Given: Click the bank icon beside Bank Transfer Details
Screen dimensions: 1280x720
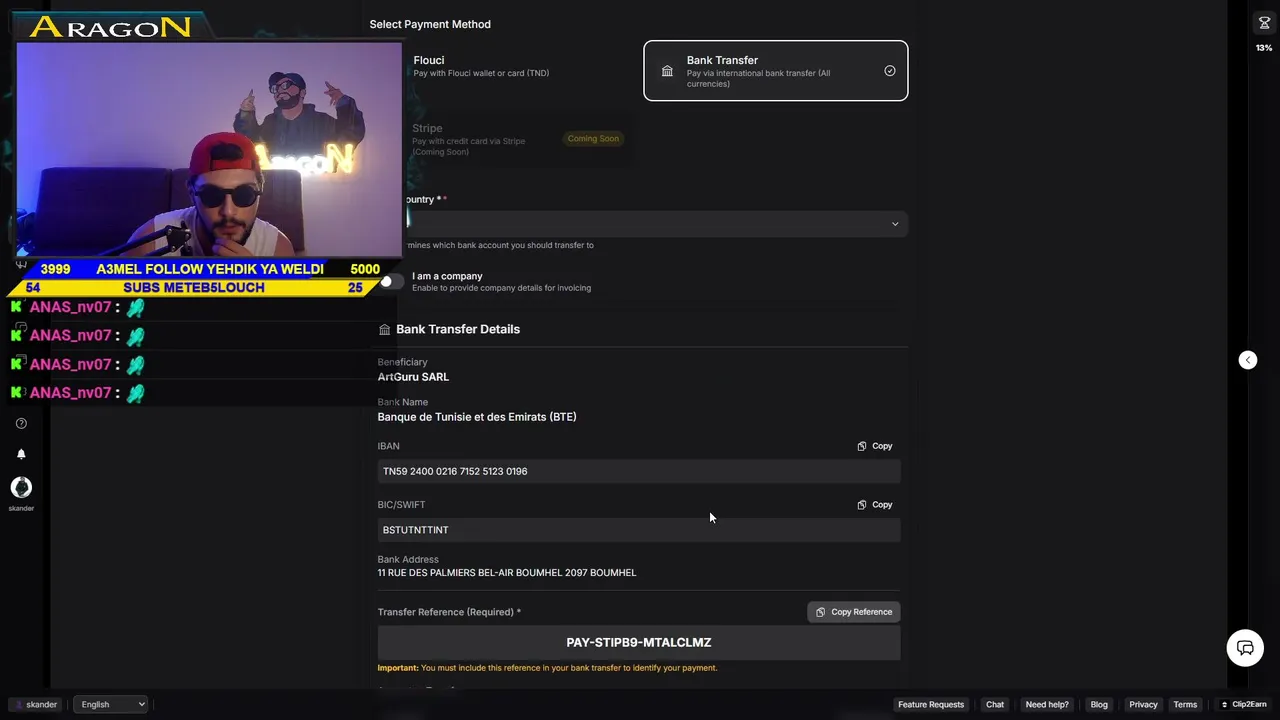Looking at the screenshot, I should [x=384, y=329].
